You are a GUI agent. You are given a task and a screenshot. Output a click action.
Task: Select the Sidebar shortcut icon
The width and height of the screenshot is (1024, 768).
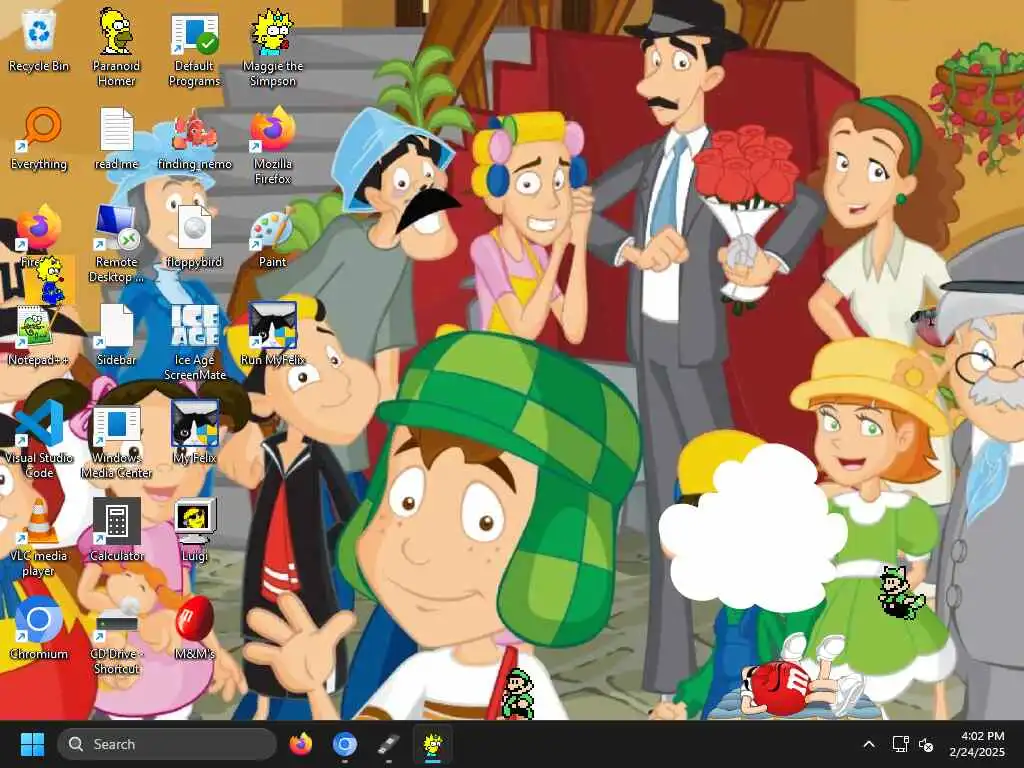pyautogui.click(x=116, y=335)
